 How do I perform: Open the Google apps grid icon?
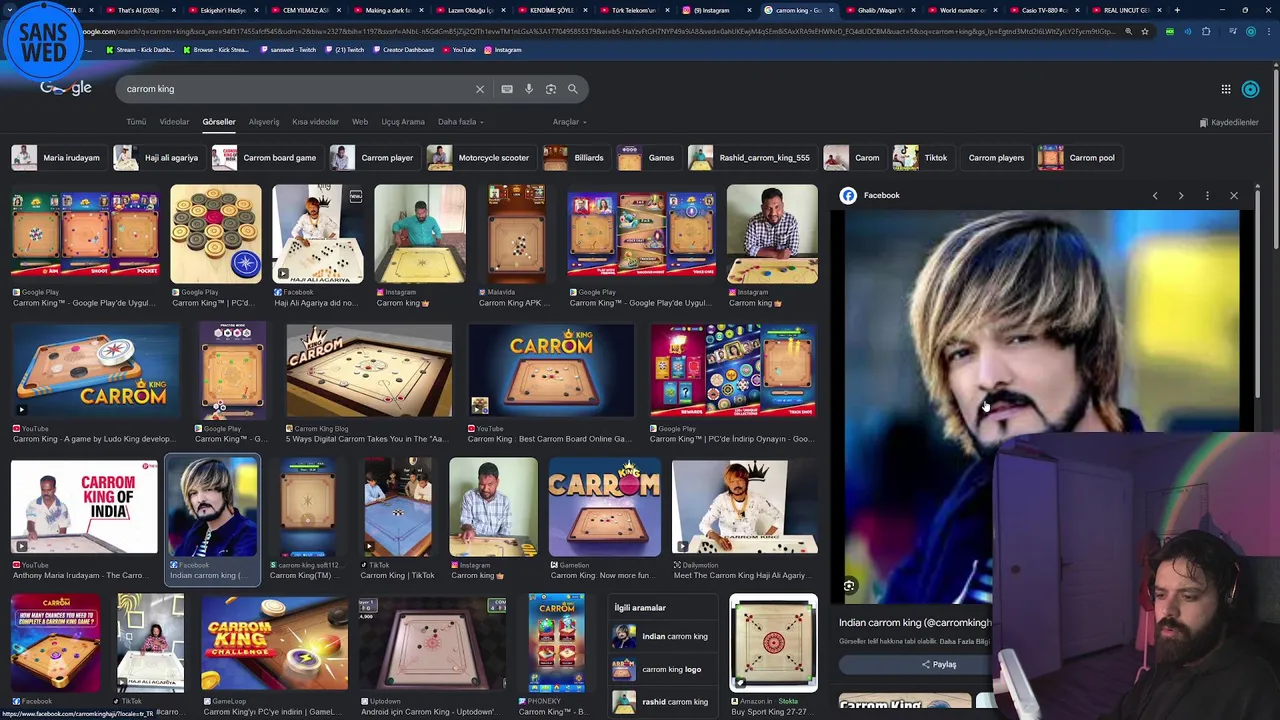1226,89
